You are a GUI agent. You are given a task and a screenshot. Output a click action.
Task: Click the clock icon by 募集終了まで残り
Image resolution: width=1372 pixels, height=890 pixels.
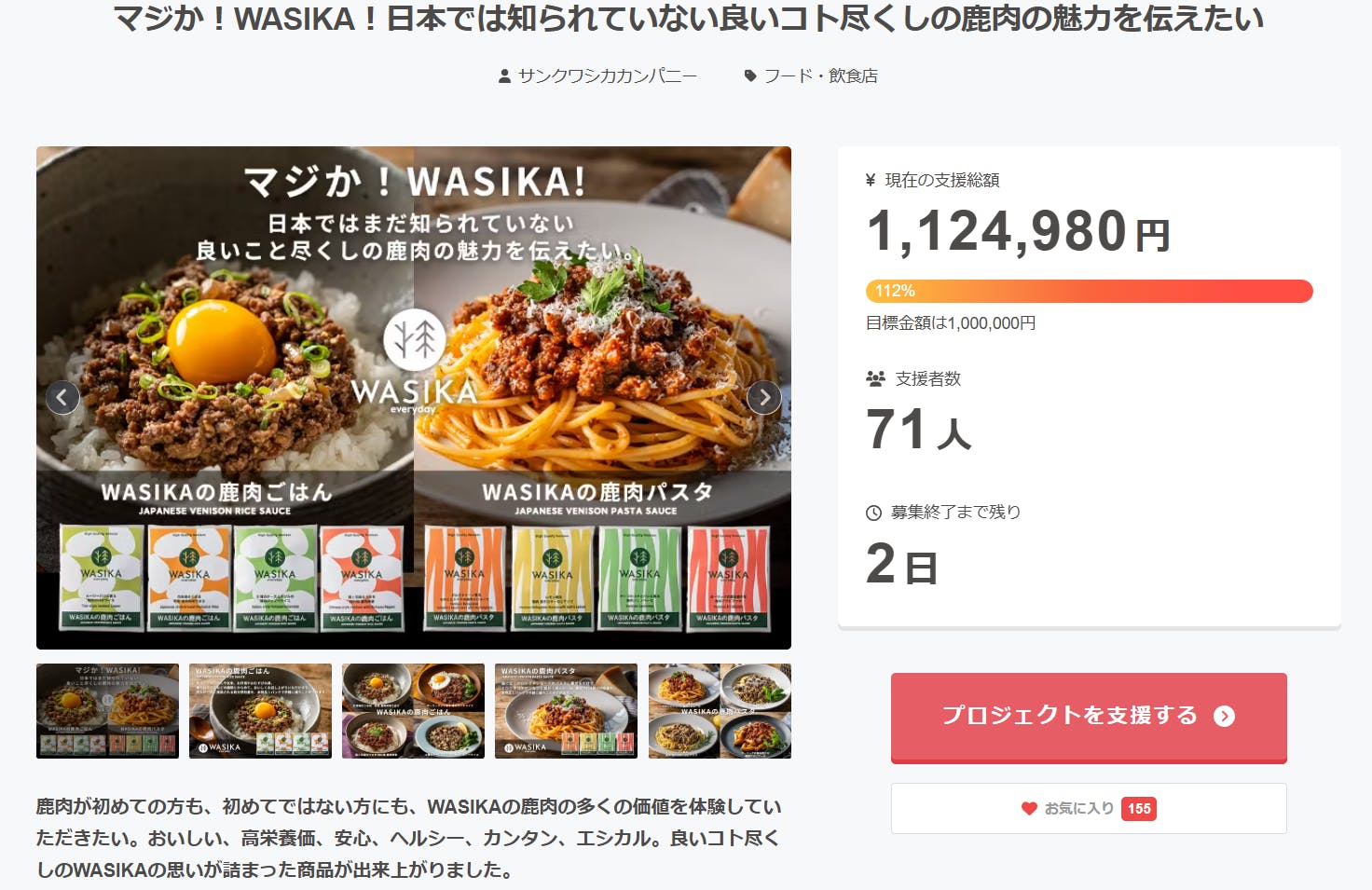873,513
